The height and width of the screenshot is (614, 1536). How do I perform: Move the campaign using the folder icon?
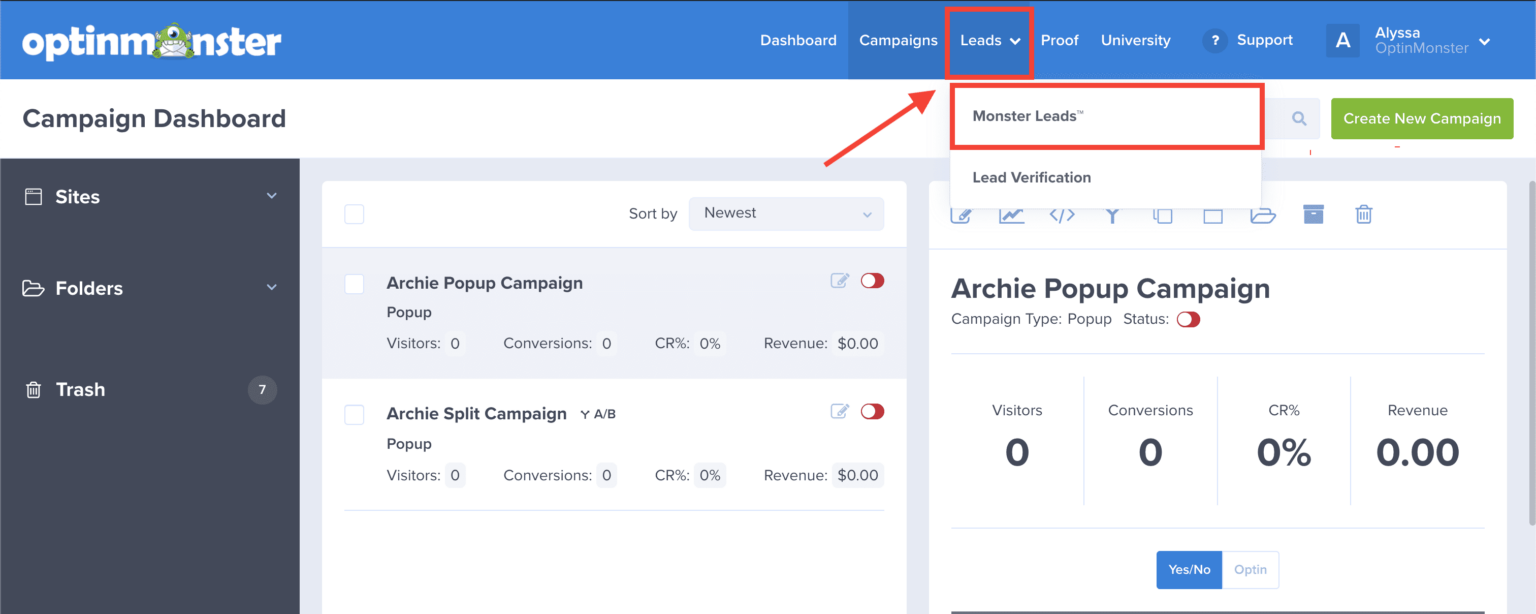1263,214
